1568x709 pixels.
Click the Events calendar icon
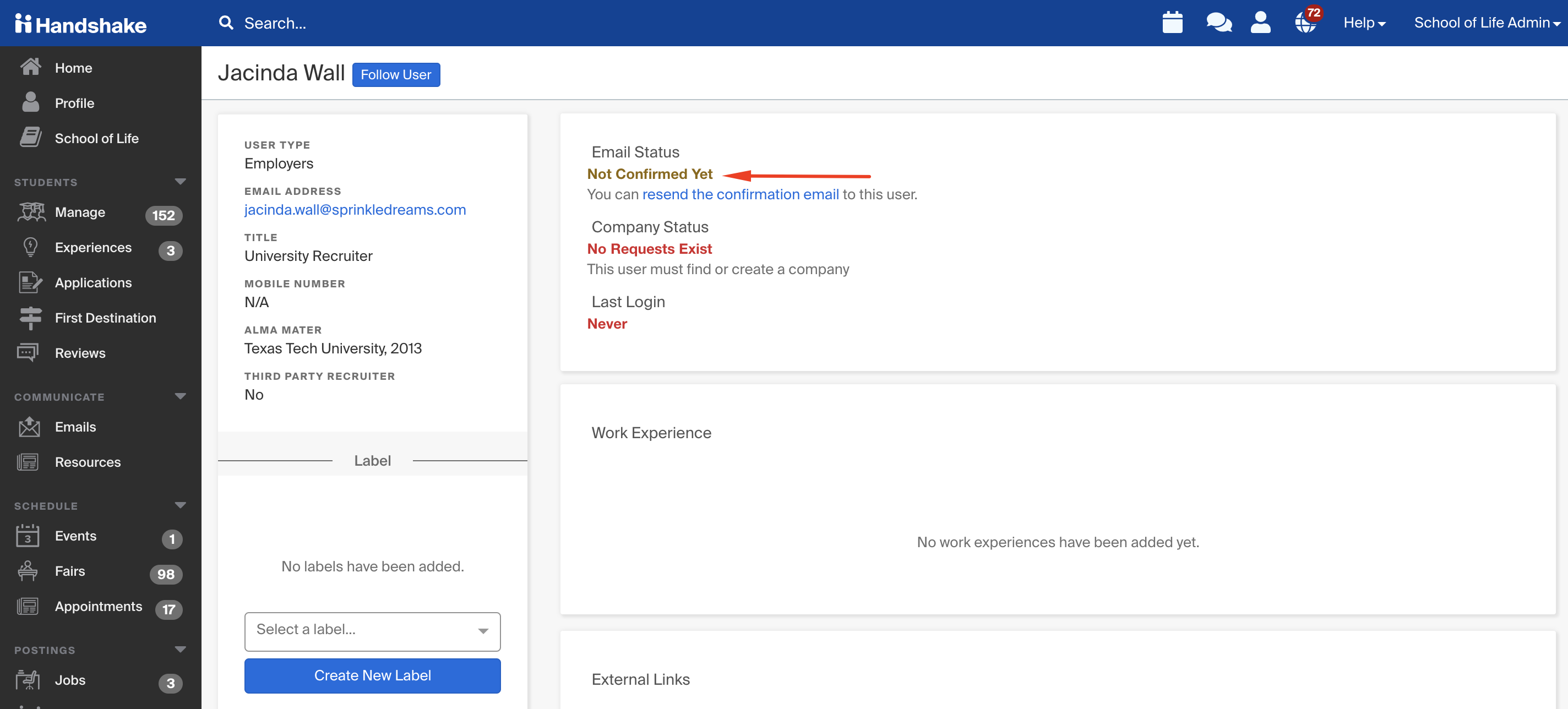(x=28, y=536)
